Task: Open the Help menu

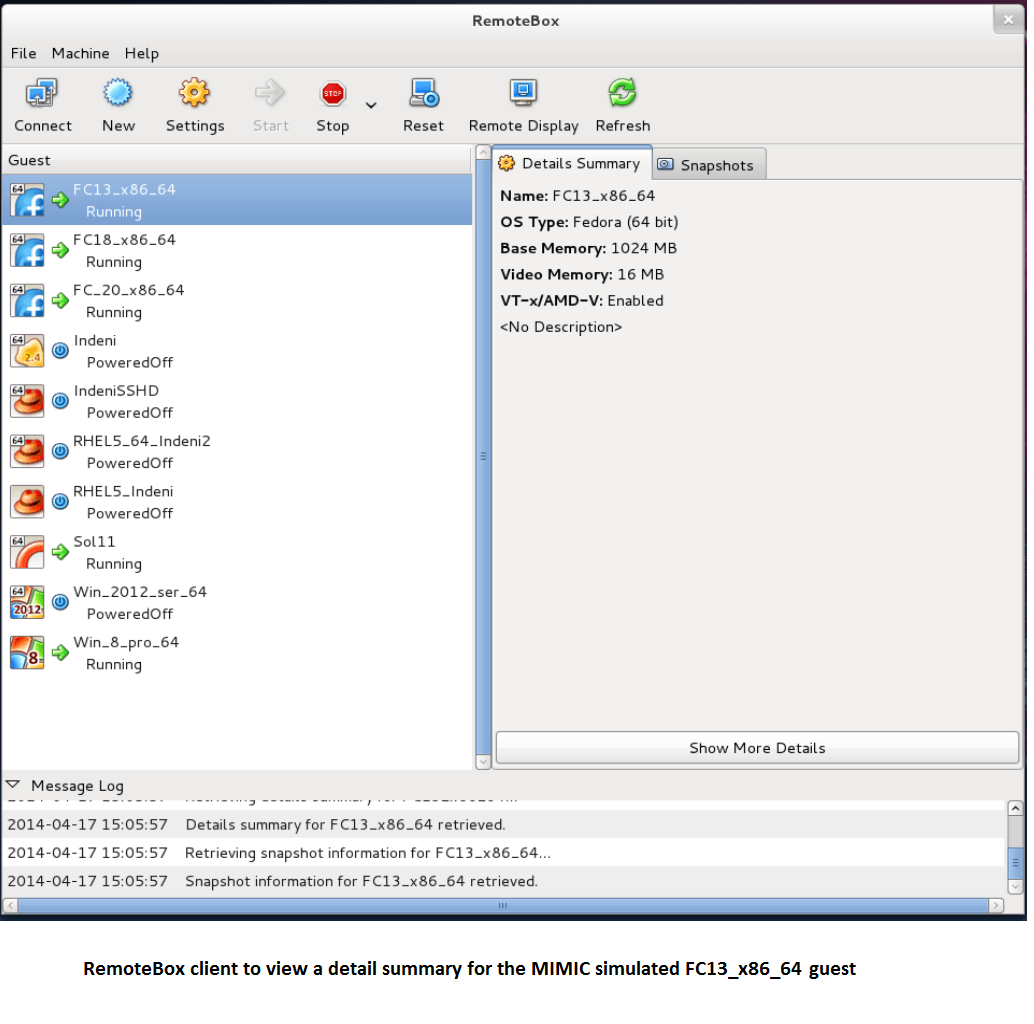Action: click(141, 53)
